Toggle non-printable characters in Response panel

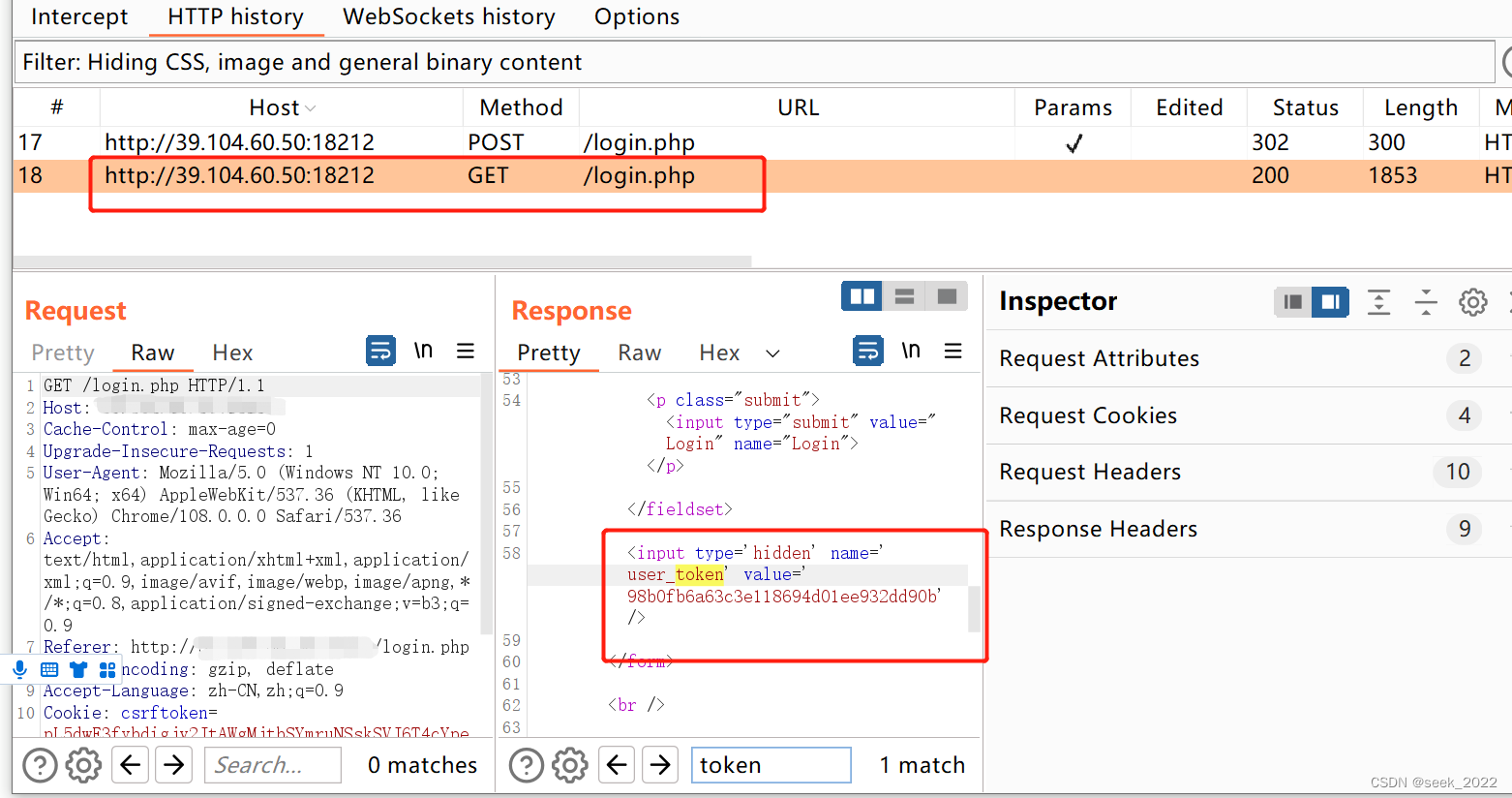tap(911, 351)
